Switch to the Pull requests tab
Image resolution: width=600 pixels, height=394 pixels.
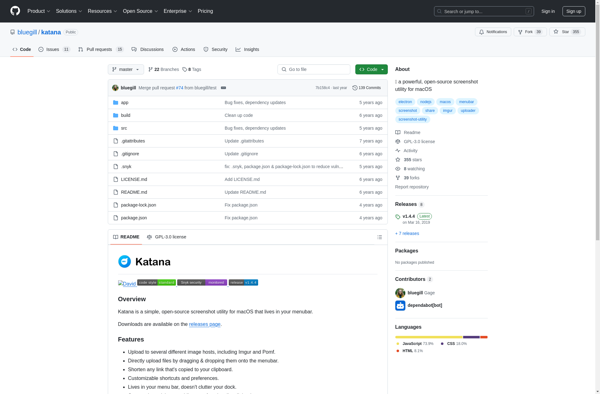[101, 49]
